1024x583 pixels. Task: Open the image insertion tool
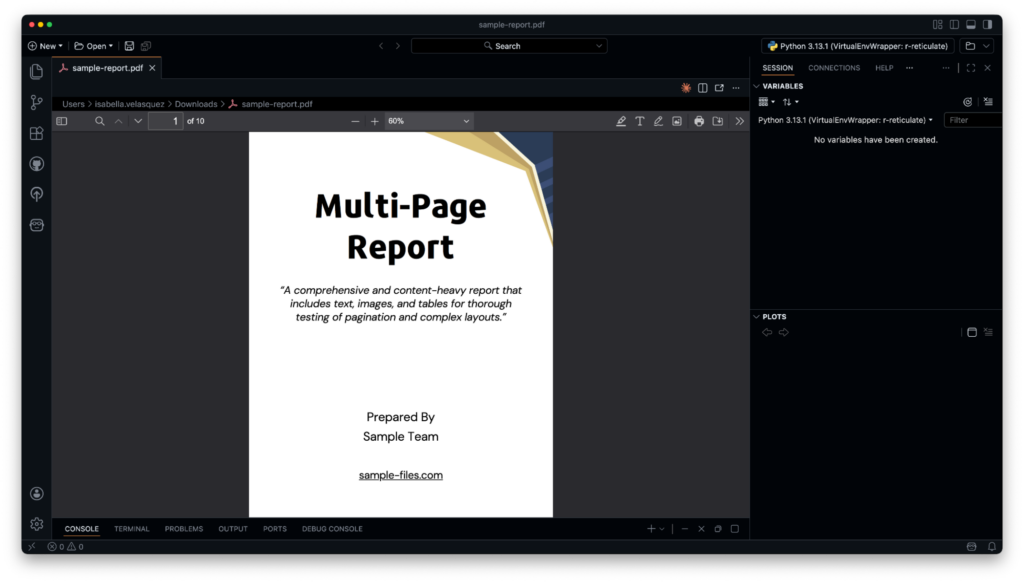(x=676, y=120)
